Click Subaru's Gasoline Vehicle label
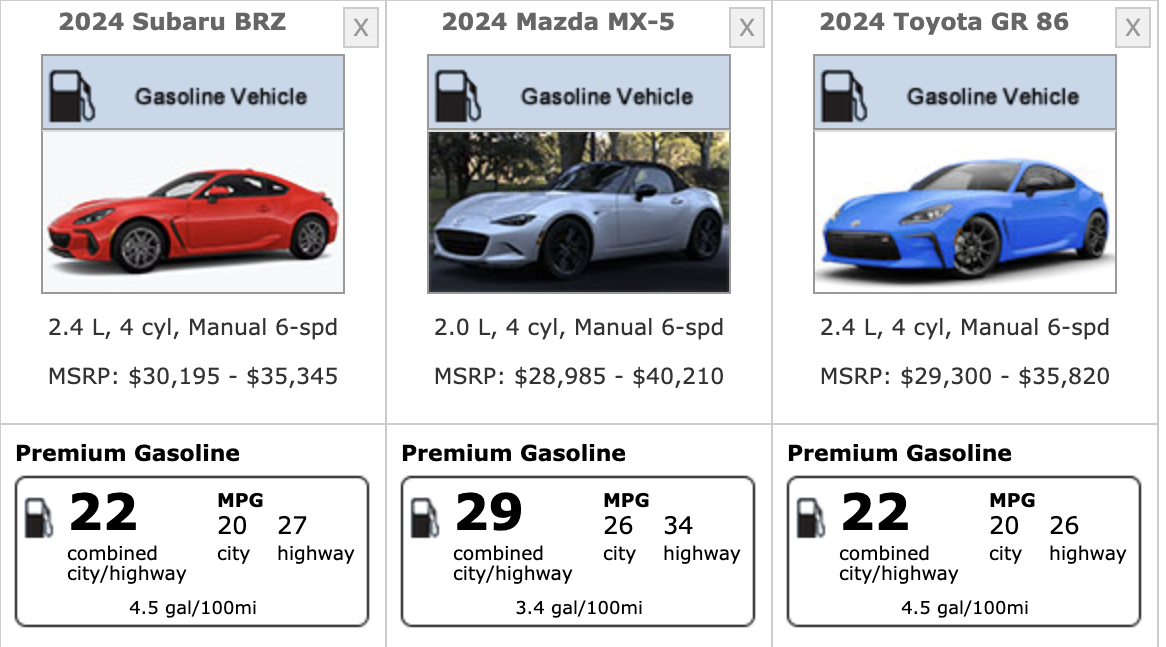Viewport: 1166px width, 647px height. (x=221, y=97)
